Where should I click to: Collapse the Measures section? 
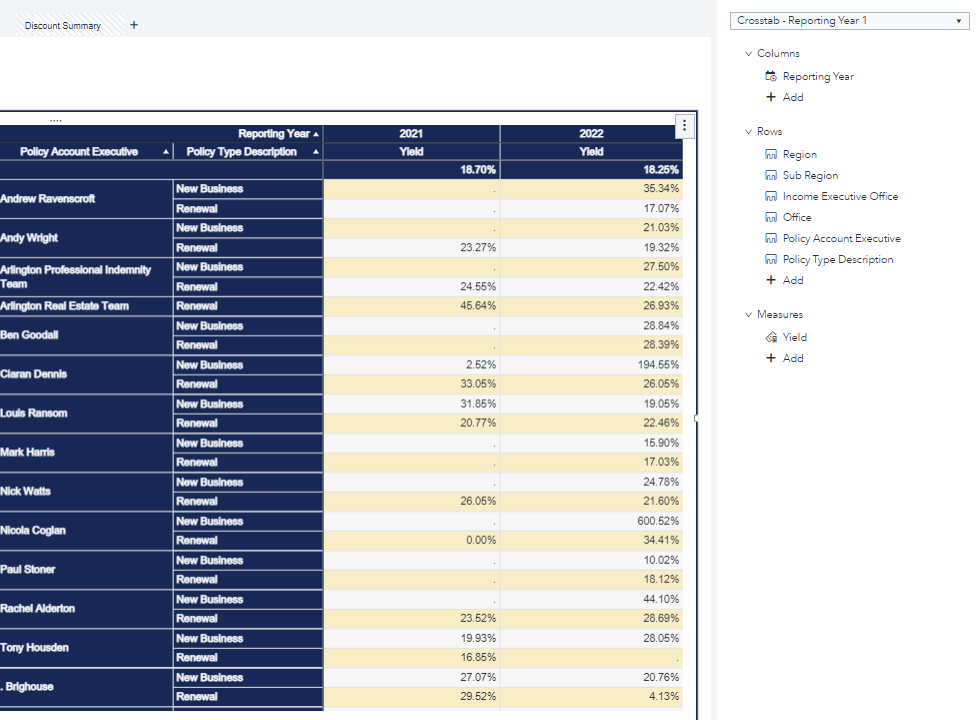(x=748, y=314)
